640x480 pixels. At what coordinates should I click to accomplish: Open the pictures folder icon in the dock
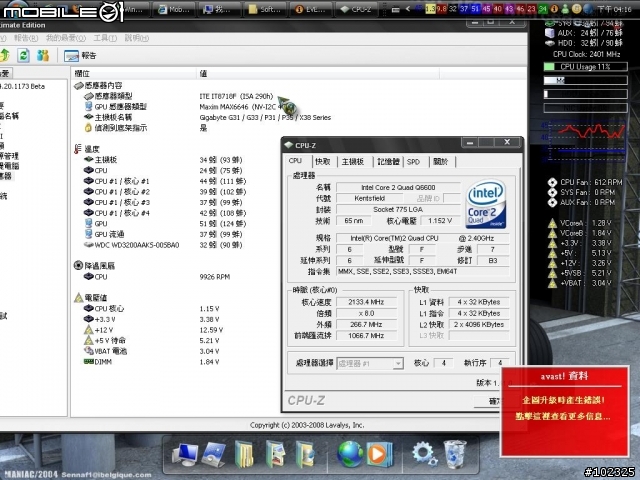pyautogui.click(x=276, y=454)
